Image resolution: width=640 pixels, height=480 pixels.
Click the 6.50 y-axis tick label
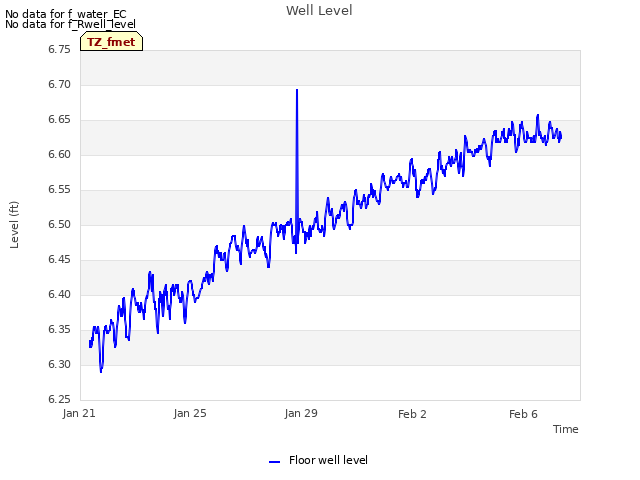60,224
